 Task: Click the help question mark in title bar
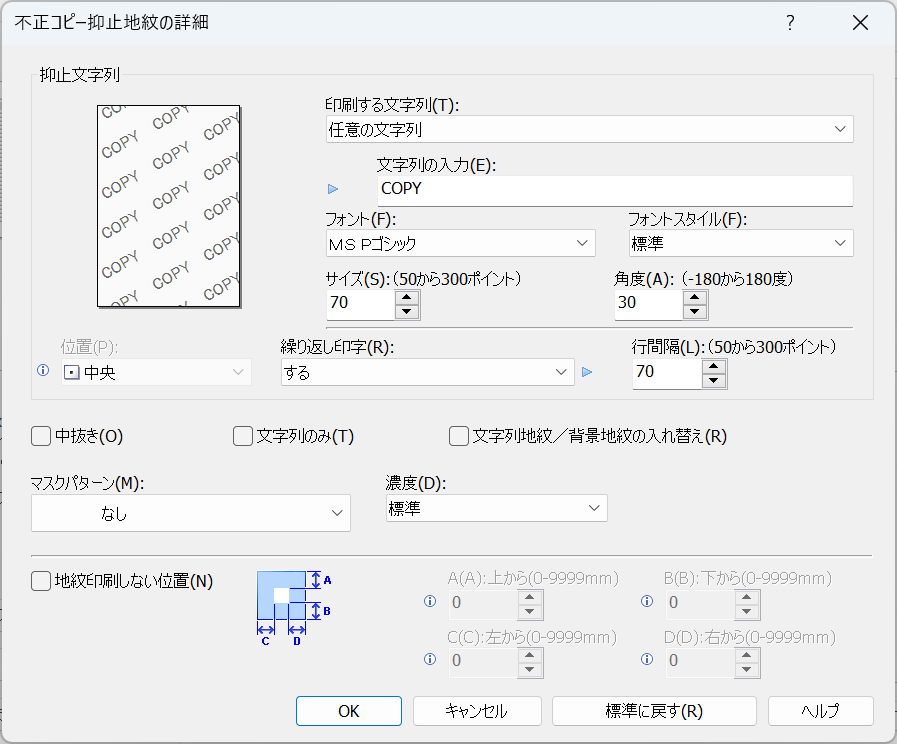pyautogui.click(x=790, y=23)
